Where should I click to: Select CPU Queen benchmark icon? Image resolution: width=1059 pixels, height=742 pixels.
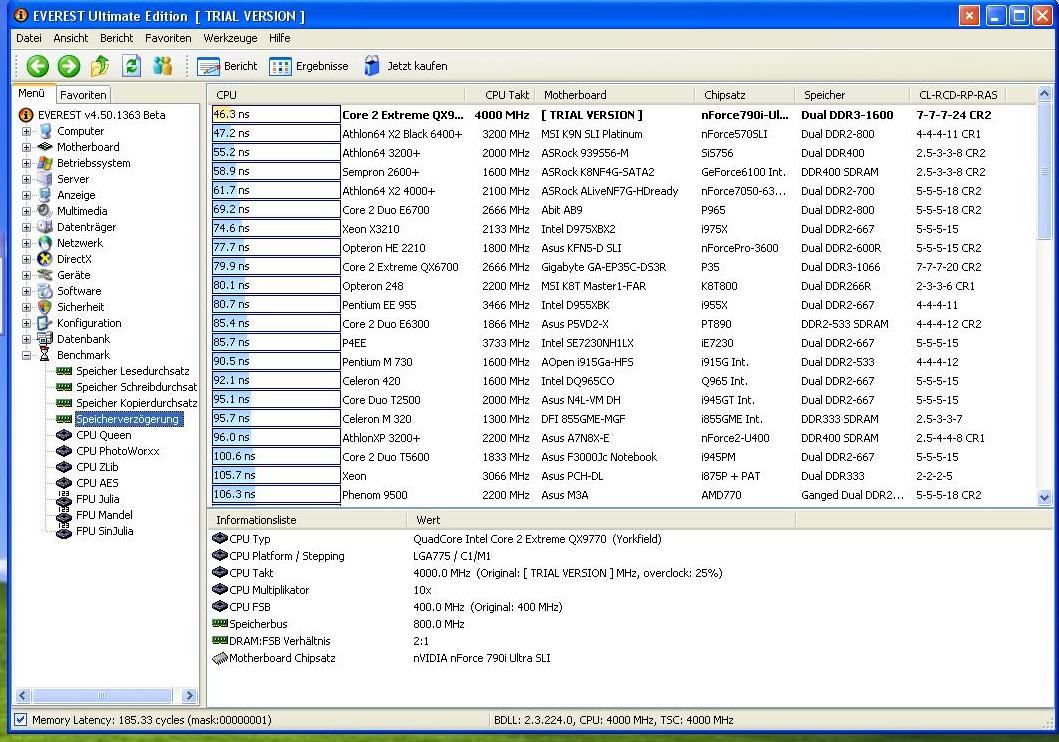pyautogui.click(x=64, y=435)
